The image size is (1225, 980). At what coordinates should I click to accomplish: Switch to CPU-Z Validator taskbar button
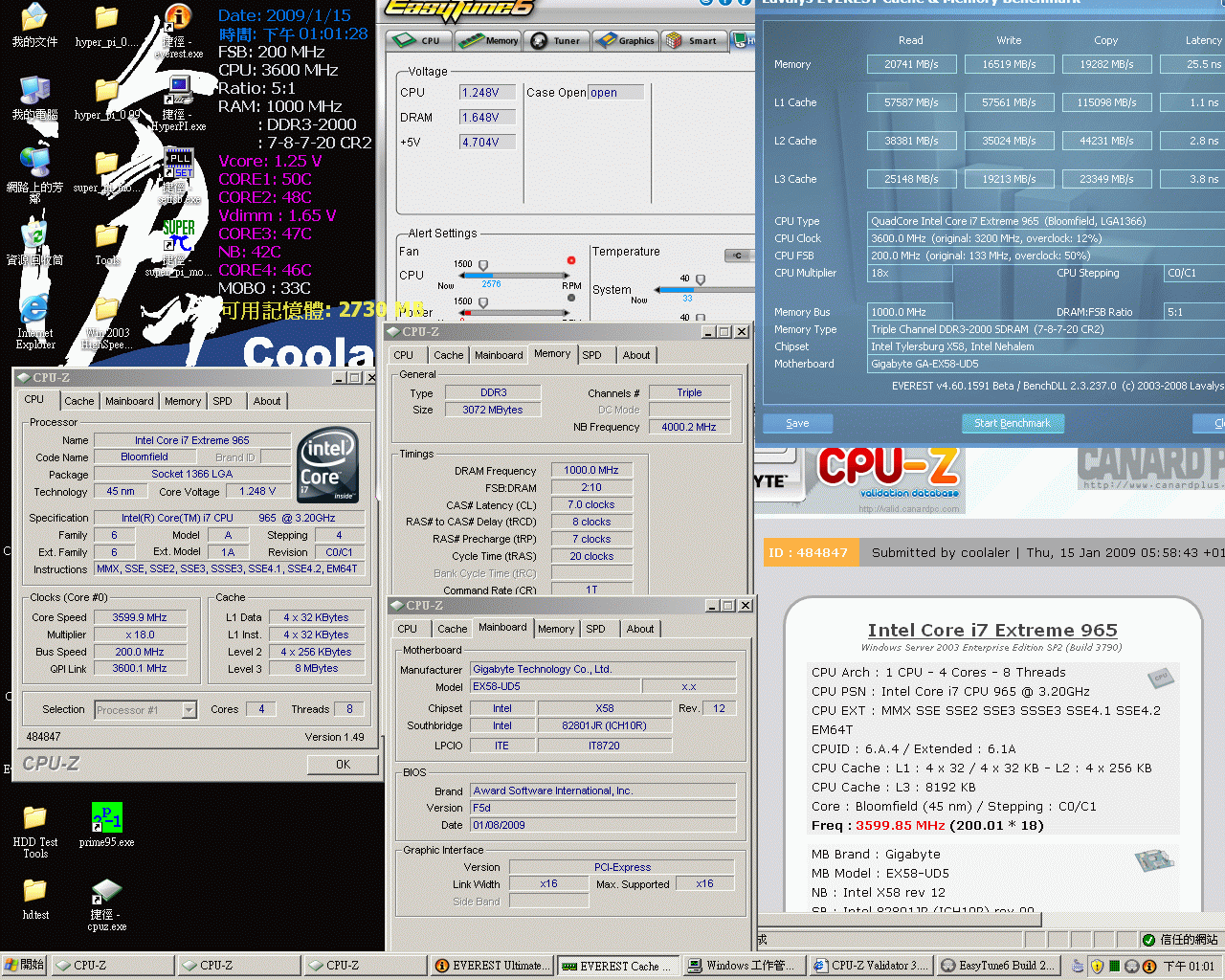870,966
